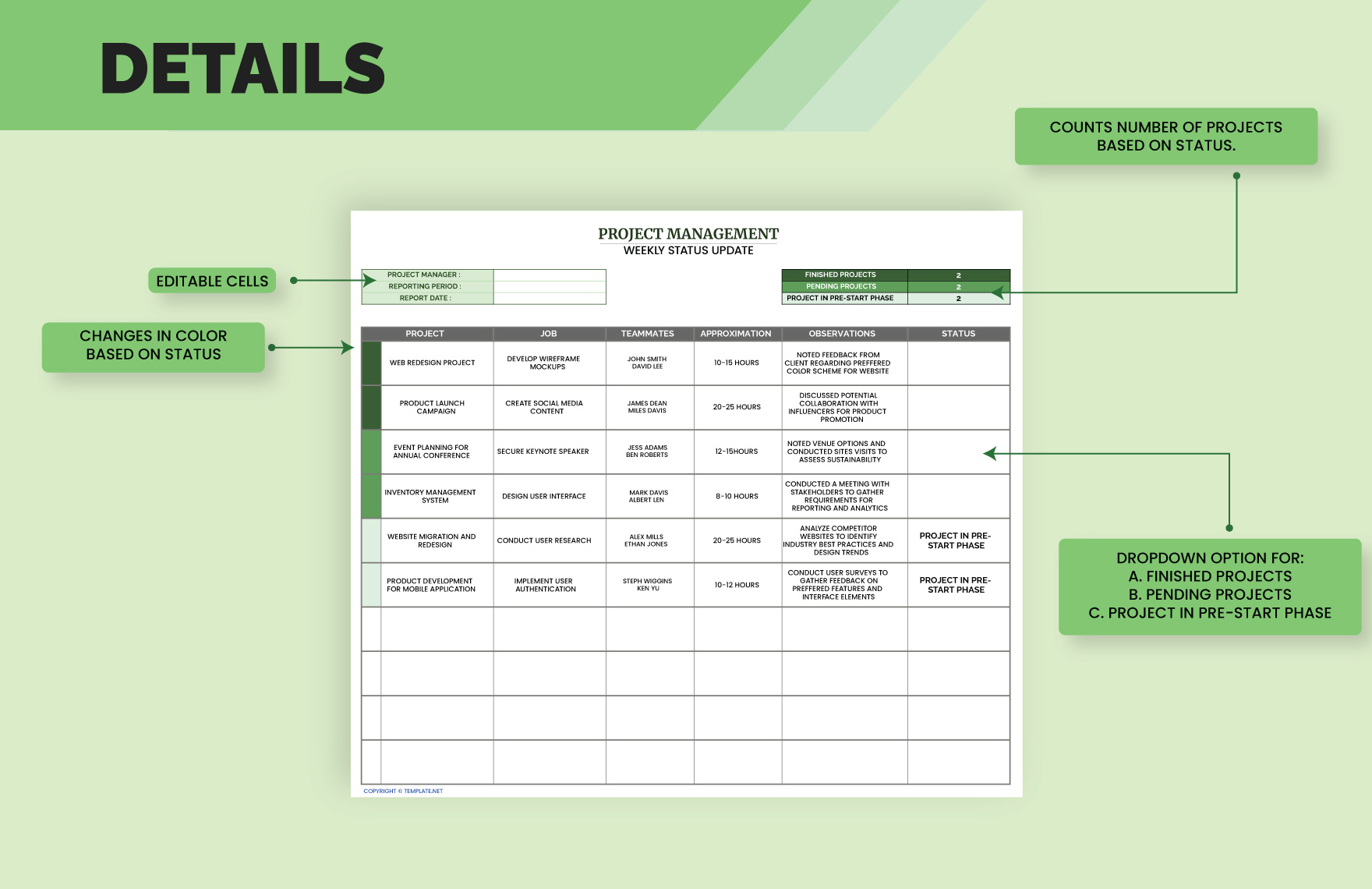Click the Steph Wiggins Ken Yu cell
This screenshot has height=889, width=1372.
(650, 586)
